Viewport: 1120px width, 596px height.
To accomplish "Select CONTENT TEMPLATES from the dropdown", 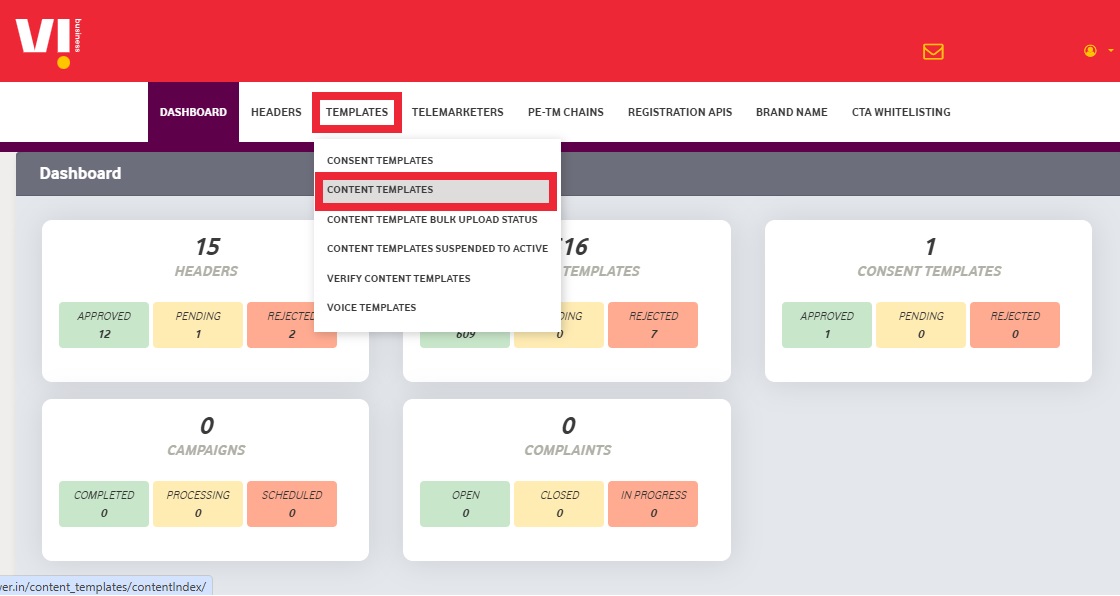I will [x=379, y=190].
